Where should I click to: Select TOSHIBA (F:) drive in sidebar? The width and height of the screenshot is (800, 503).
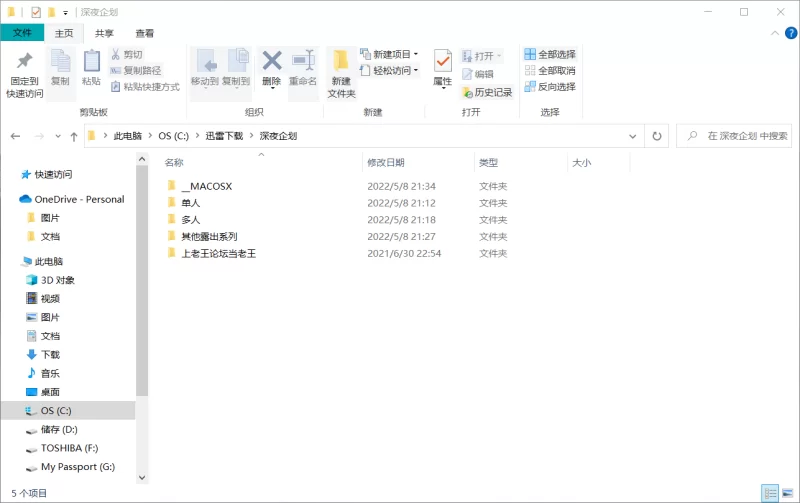[69, 448]
